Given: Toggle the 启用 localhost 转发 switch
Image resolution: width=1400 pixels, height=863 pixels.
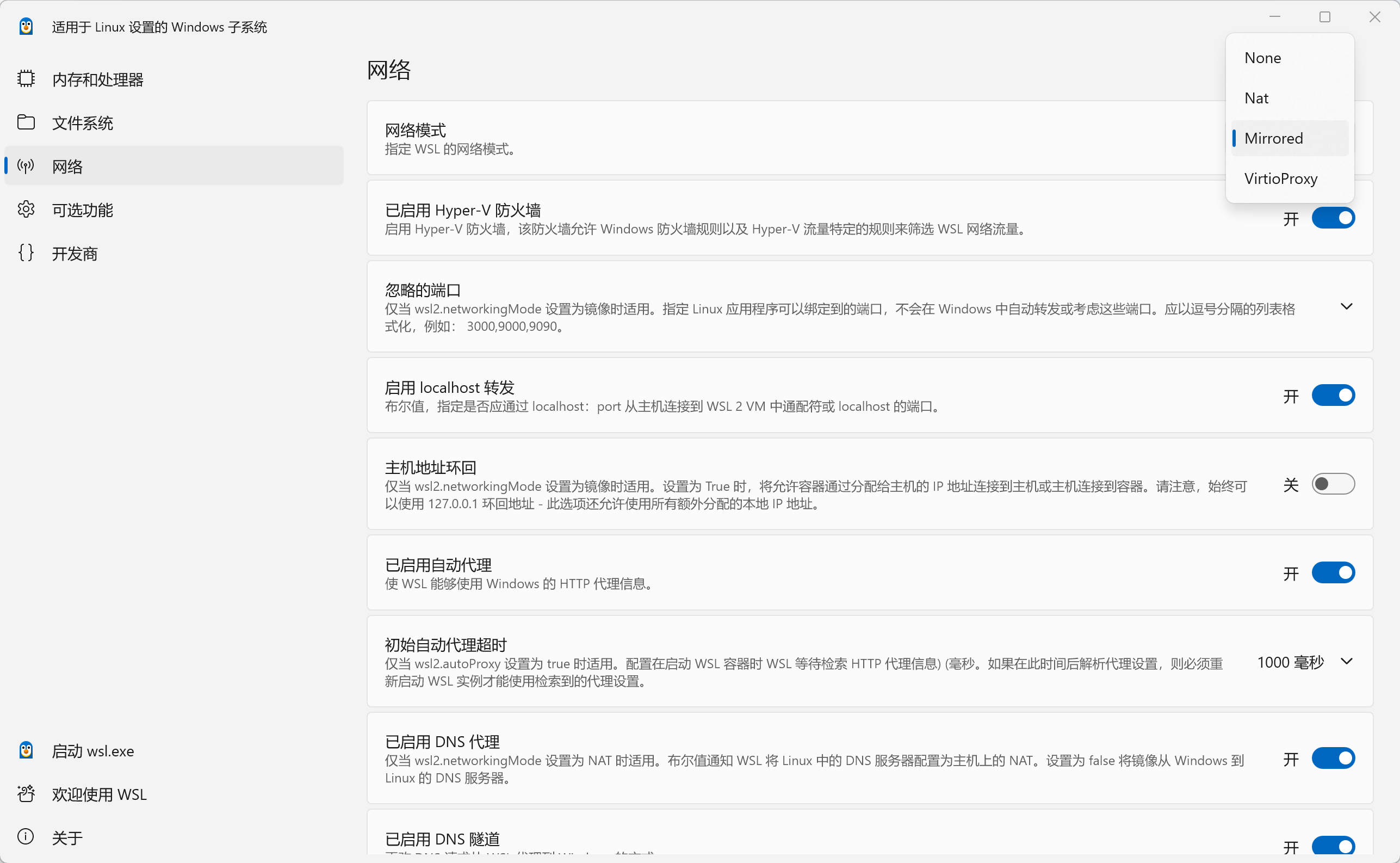Looking at the screenshot, I should coord(1333,395).
